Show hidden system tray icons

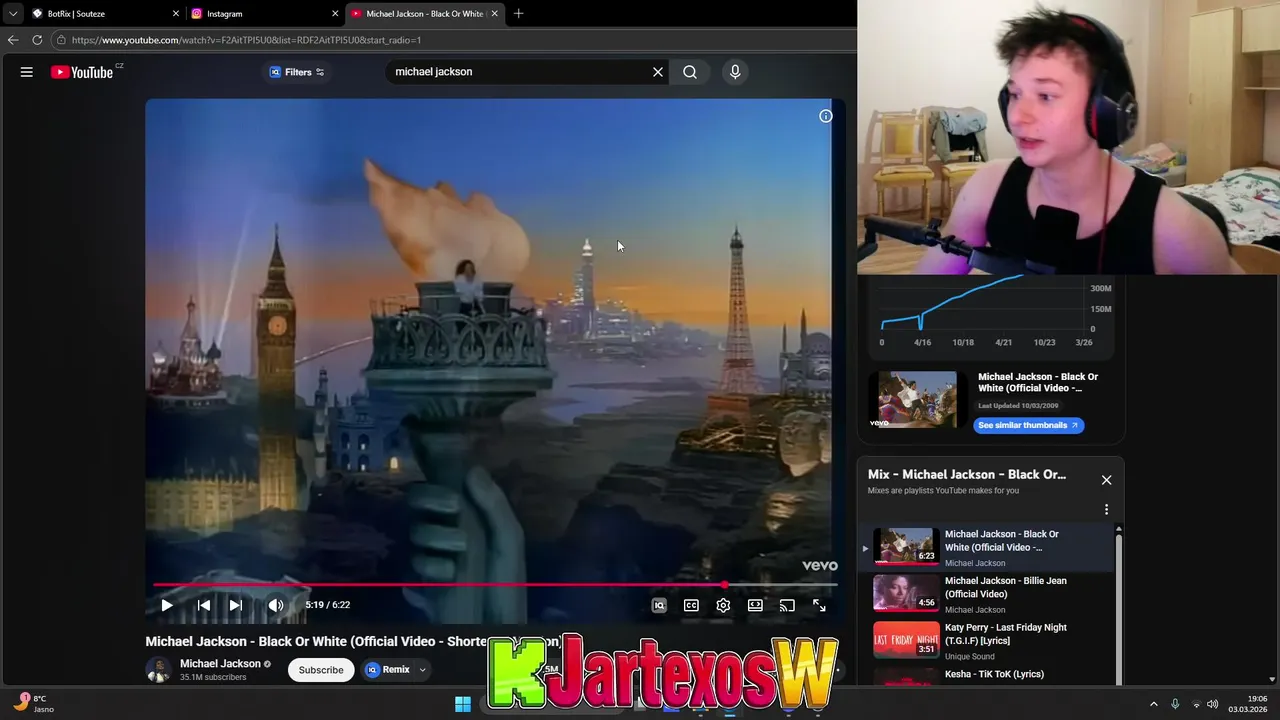tap(1153, 704)
